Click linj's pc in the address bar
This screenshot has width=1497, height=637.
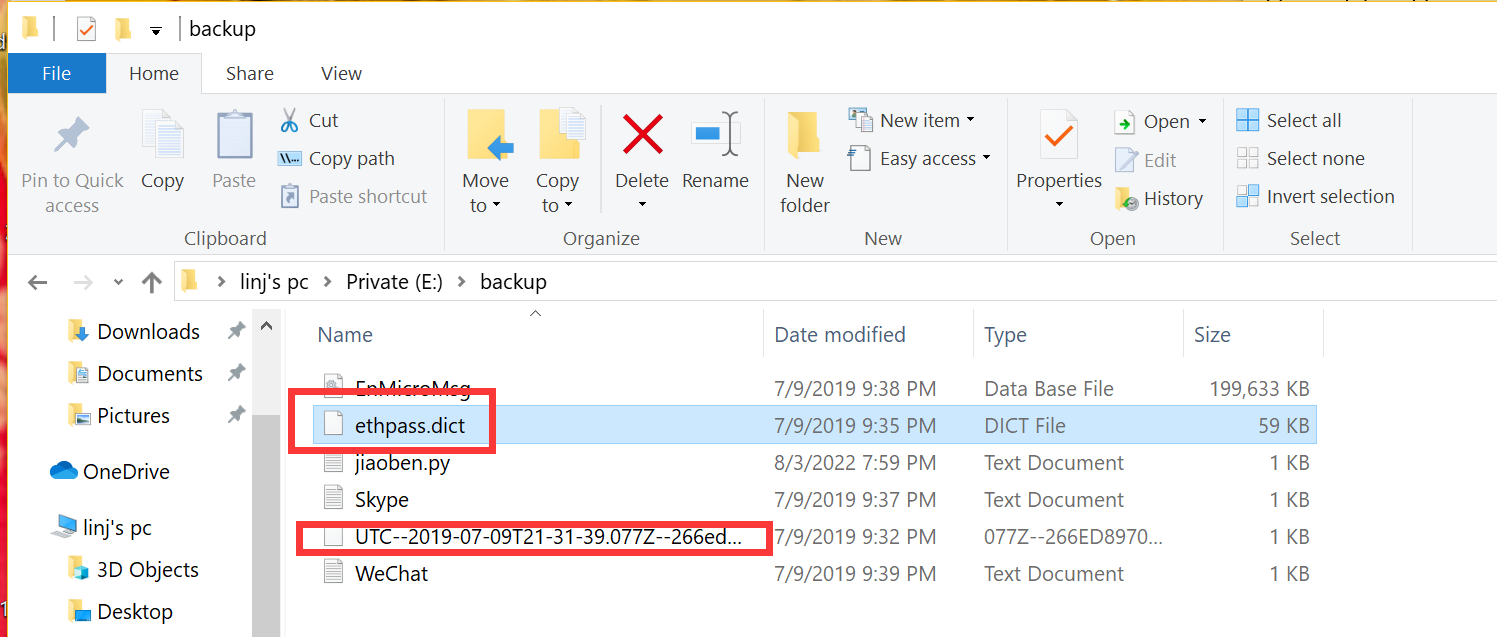[274, 282]
